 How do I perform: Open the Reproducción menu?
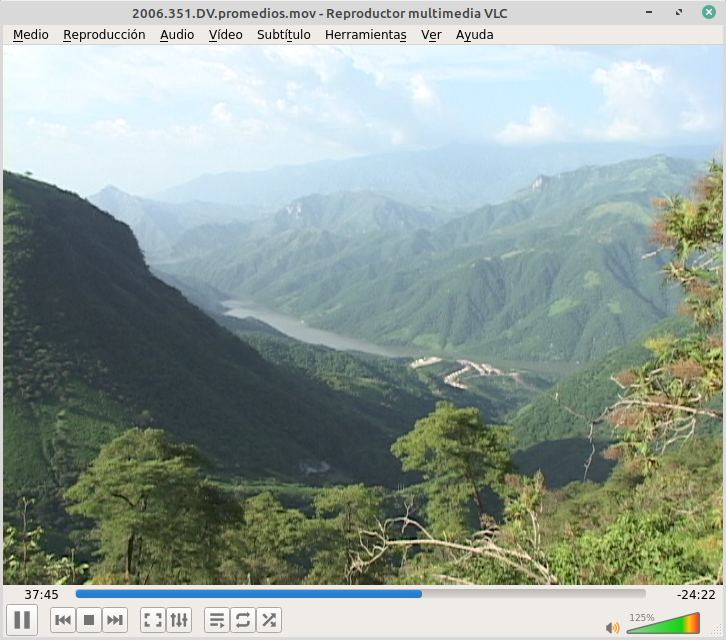point(104,35)
